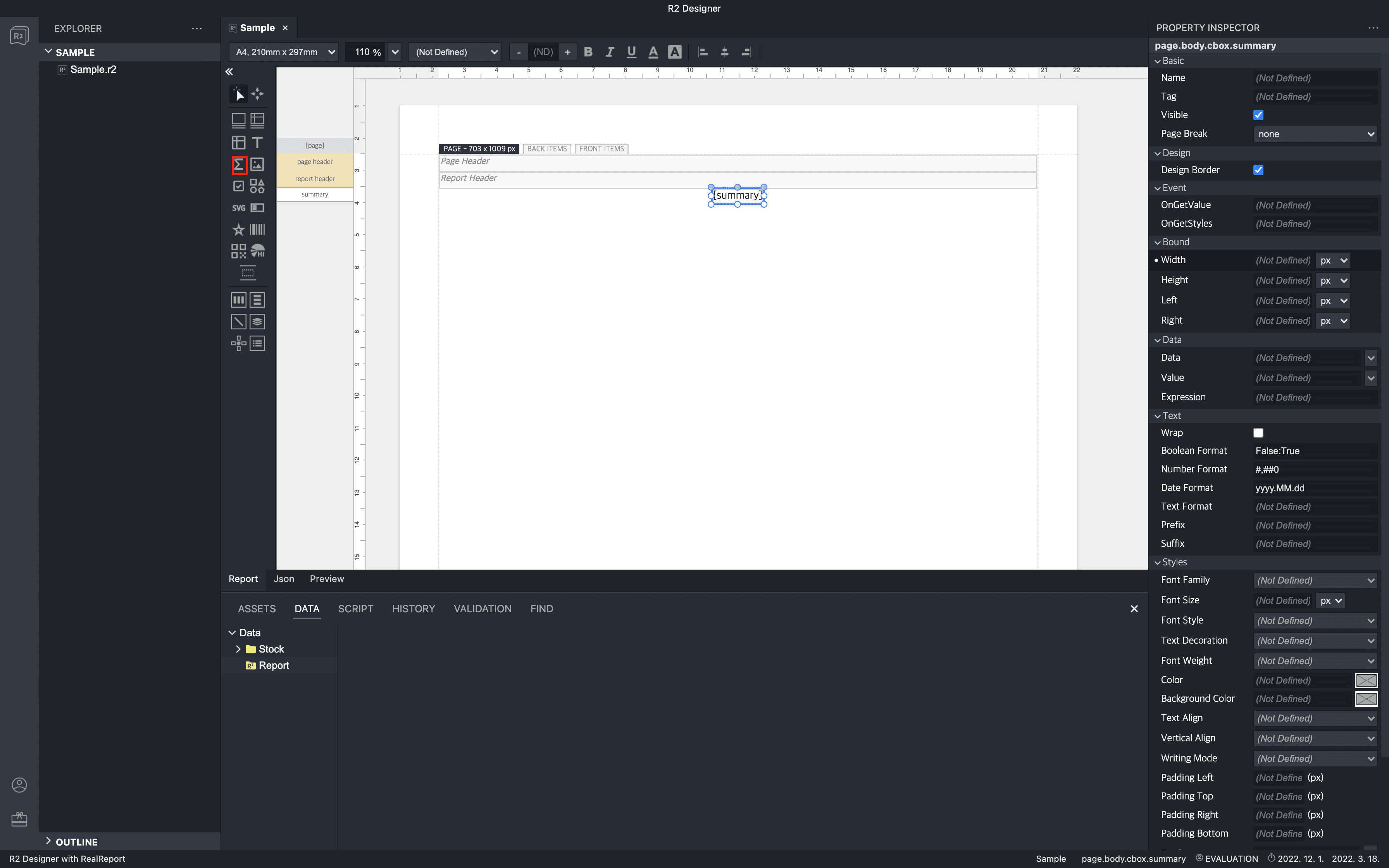Pick the Star rating item tool

pos(239,230)
